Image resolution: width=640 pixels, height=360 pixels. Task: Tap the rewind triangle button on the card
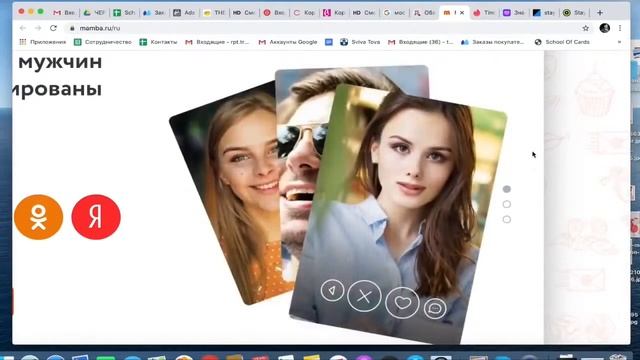click(332, 291)
